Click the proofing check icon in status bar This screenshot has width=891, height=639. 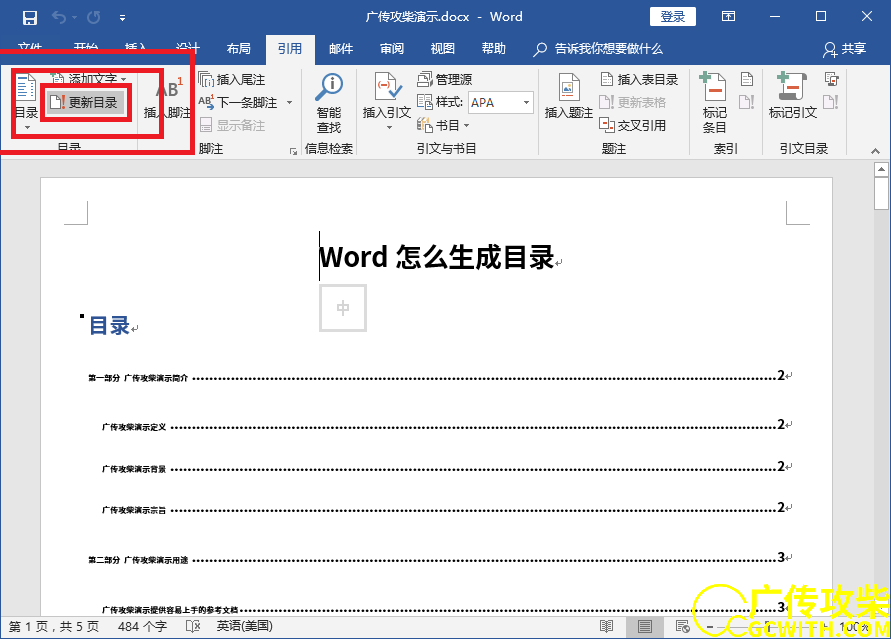tap(193, 627)
